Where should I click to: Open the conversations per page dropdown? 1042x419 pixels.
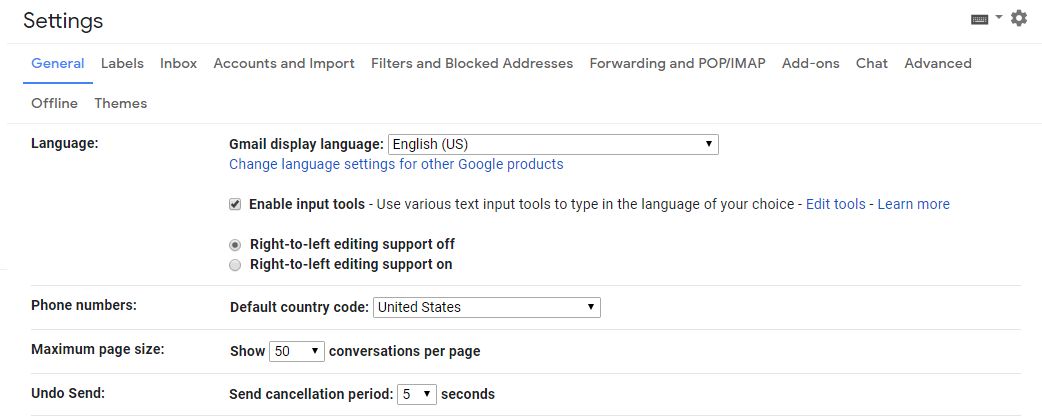298,351
